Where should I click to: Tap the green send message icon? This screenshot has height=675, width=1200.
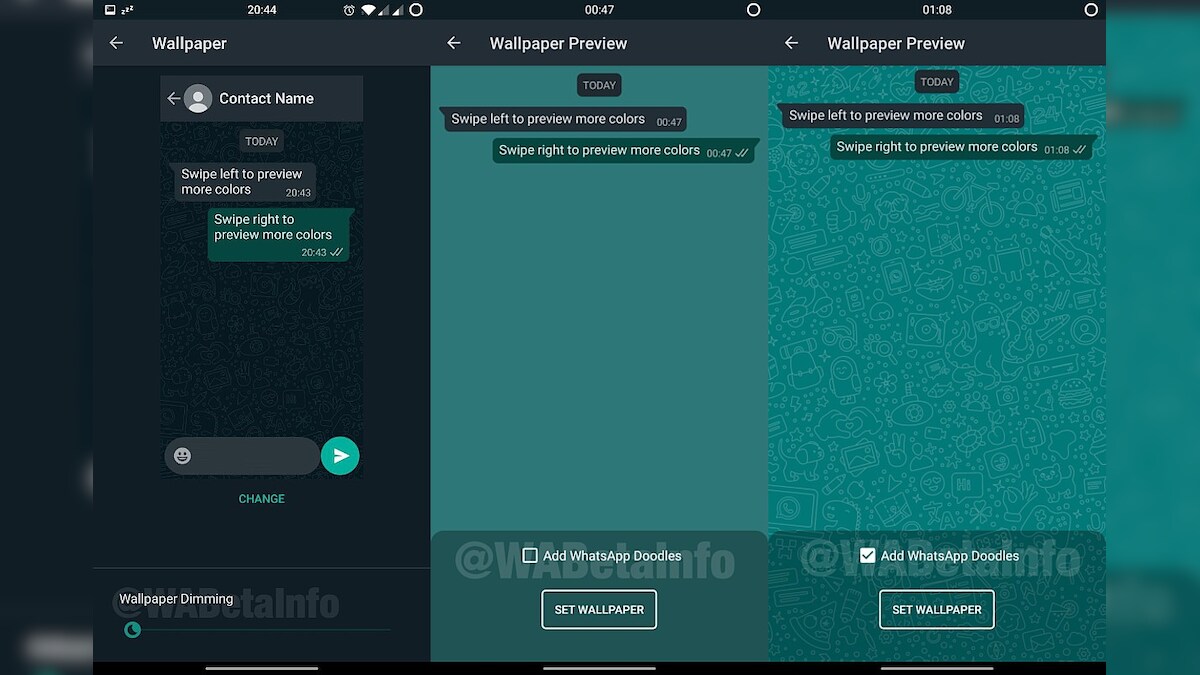340,455
